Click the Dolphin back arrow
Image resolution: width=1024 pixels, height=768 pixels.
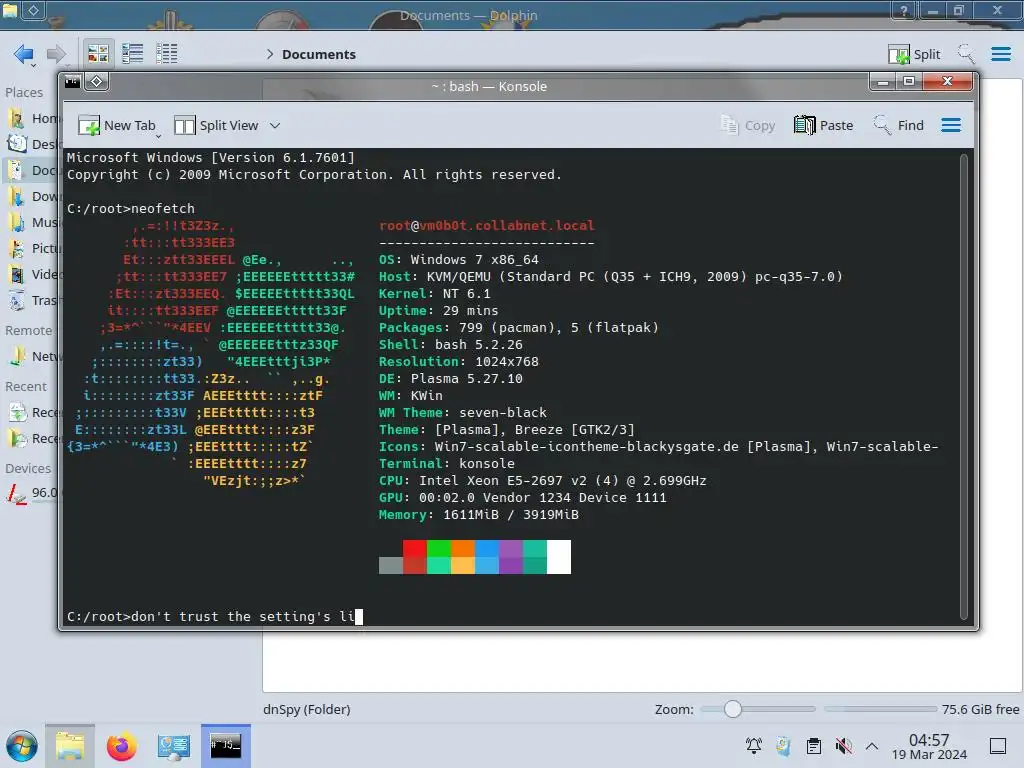(24, 54)
